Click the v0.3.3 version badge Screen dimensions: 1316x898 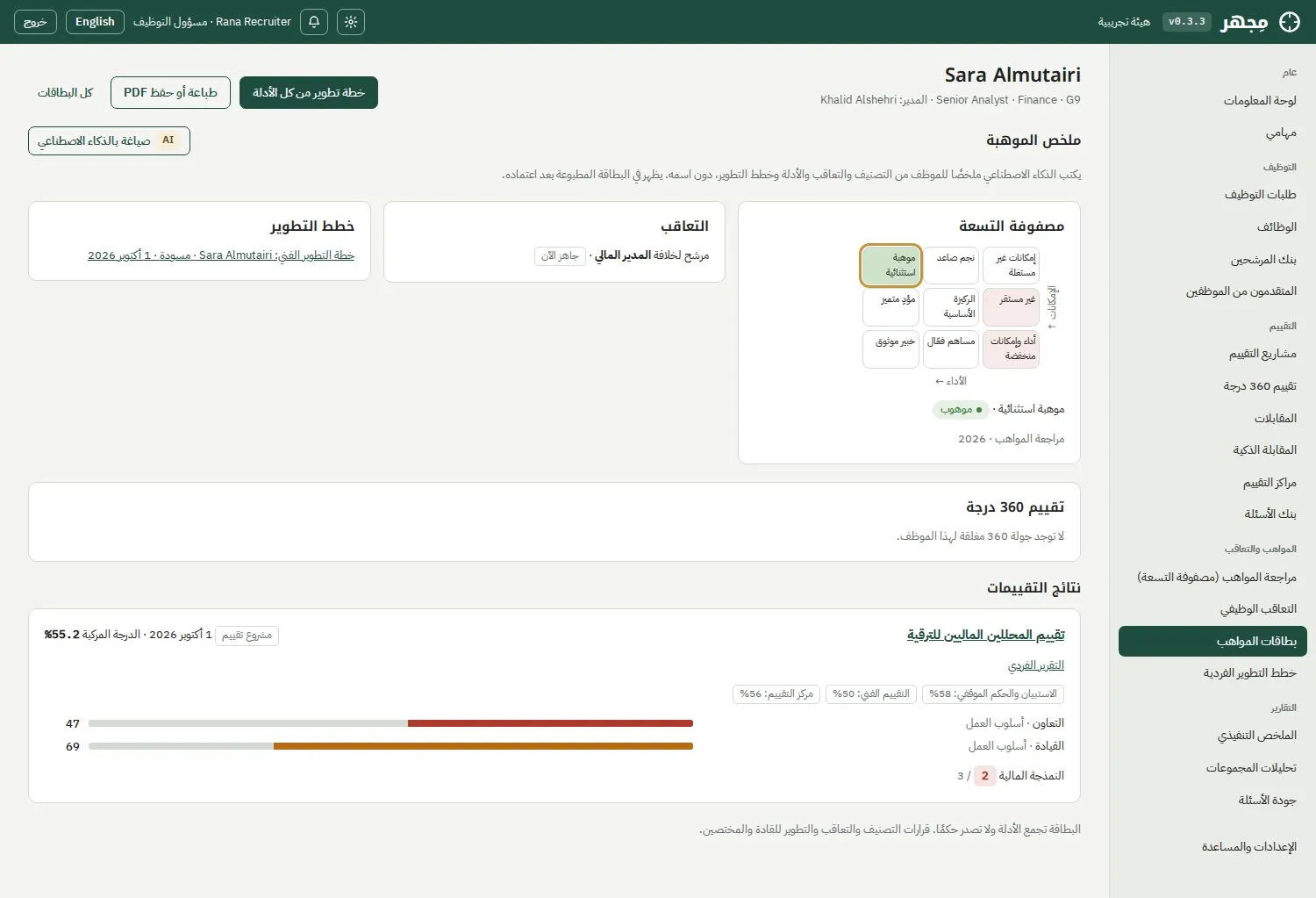pyautogui.click(x=1187, y=22)
